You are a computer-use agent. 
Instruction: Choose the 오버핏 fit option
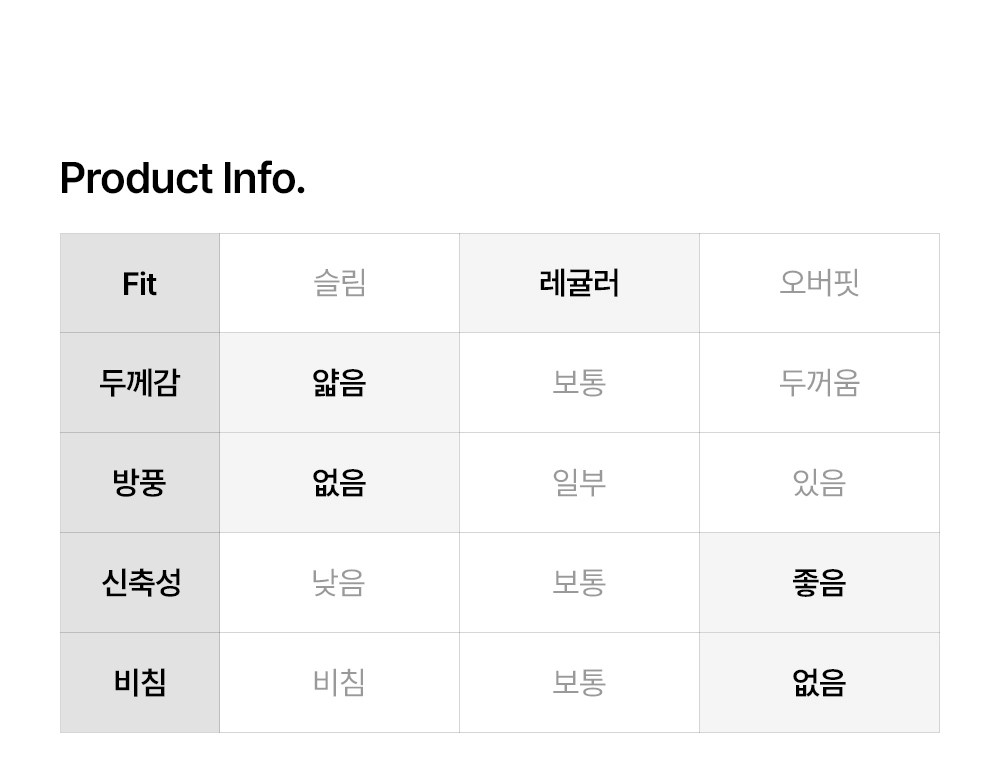point(819,283)
